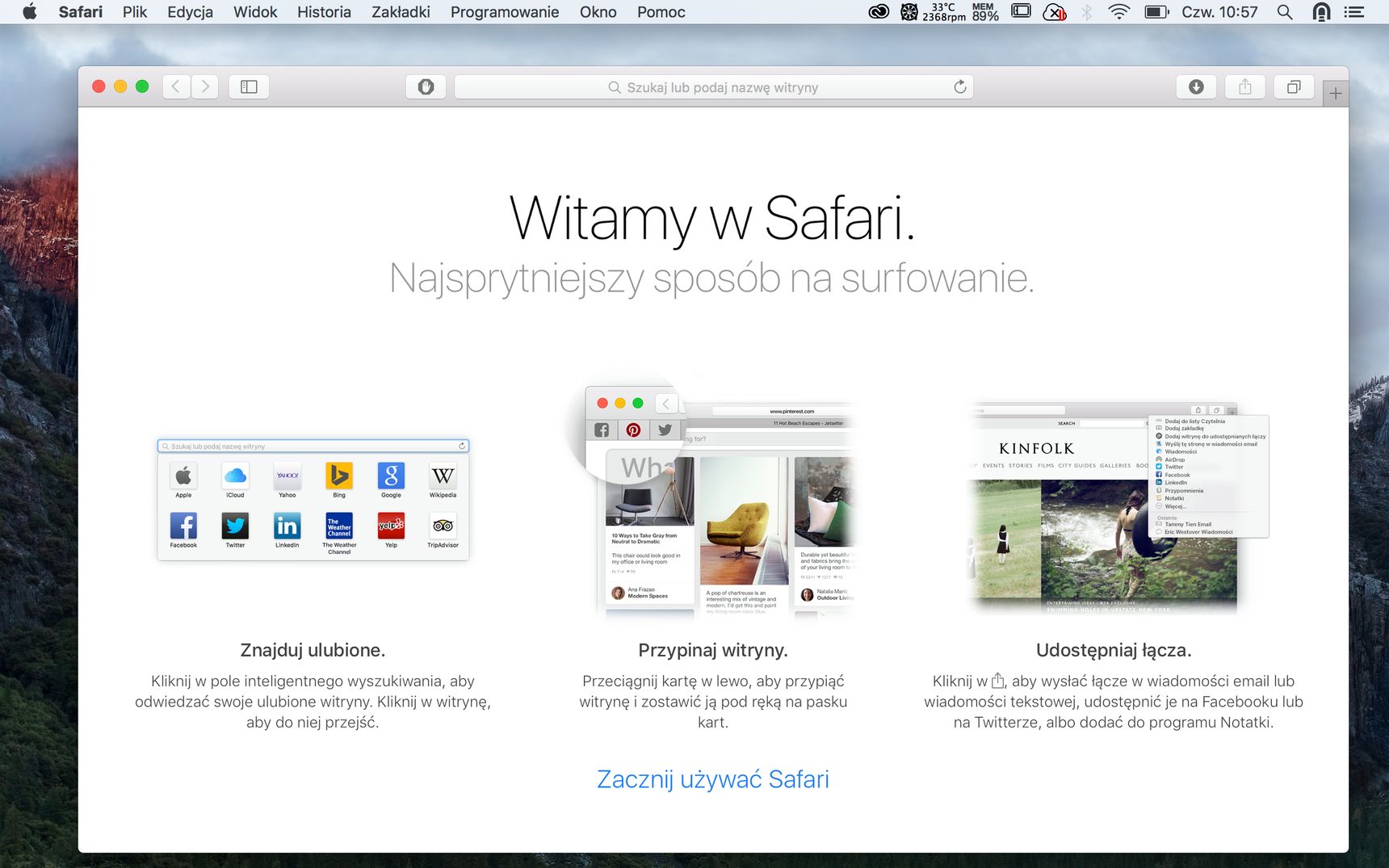Open the Safari application menu
Viewport: 1389px width, 868px height.
[x=80, y=11]
